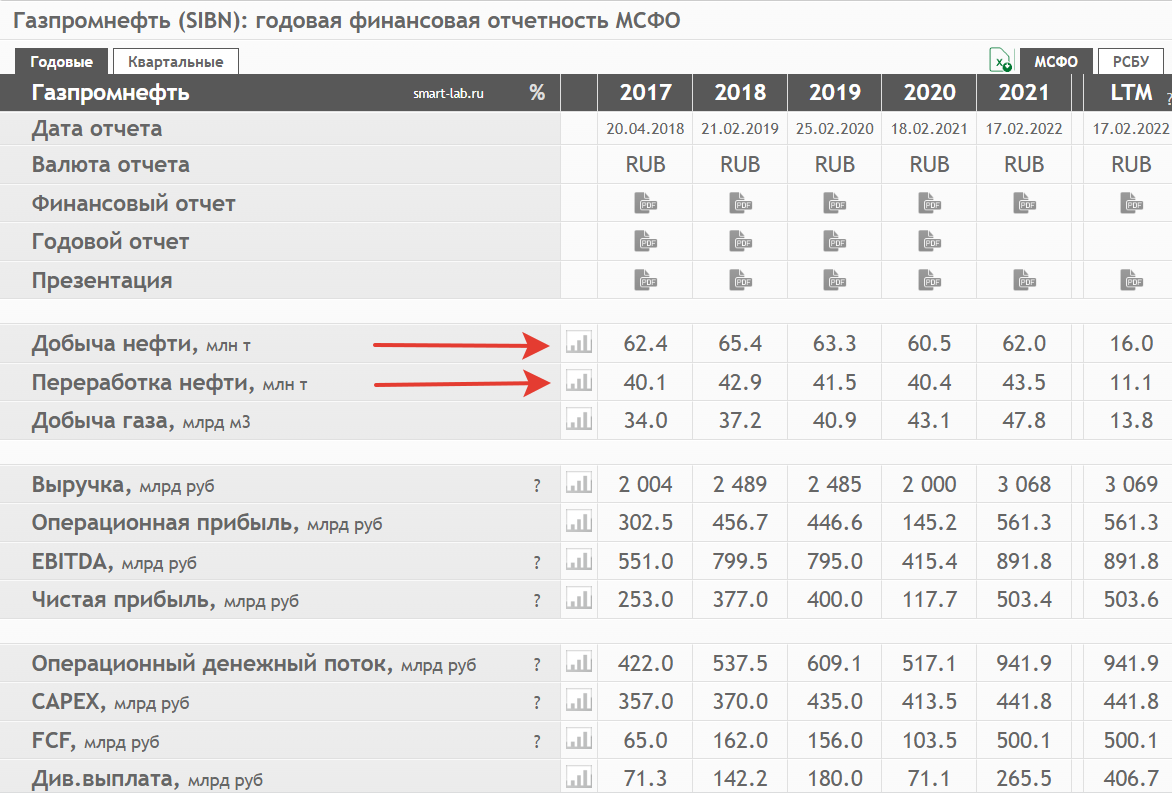Click the Финансовый отчет row label
The height and width of the screenshot is (793, 1172).
tap(134, 203)
